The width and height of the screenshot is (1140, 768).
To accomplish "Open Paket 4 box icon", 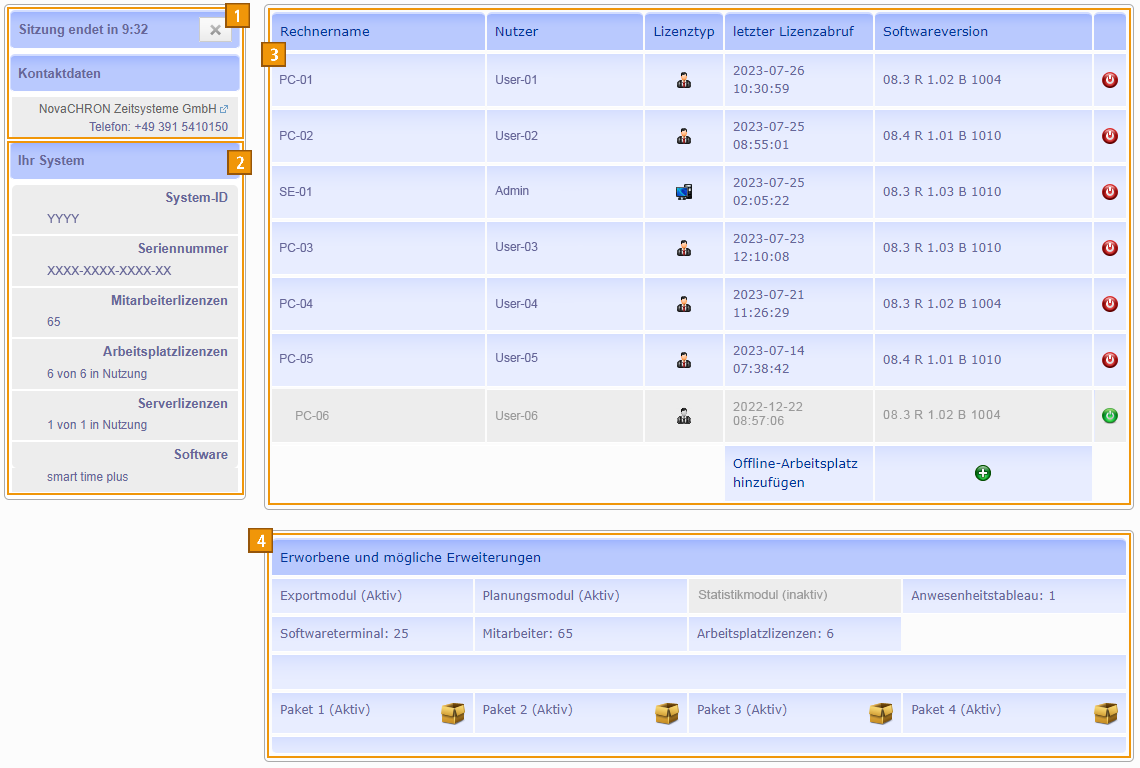I will (x=1105, y=713).
